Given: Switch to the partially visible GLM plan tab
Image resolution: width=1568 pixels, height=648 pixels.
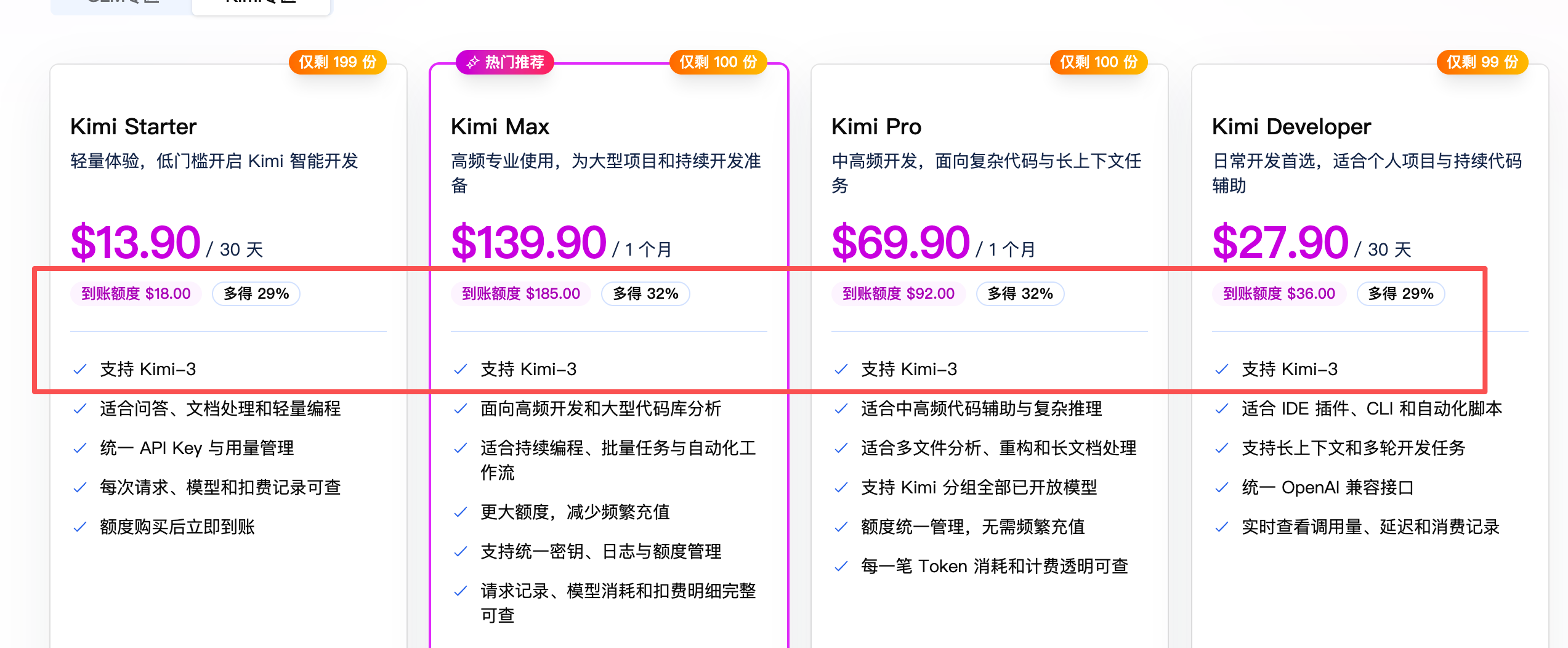Looking at the screenshot, I should (x=121, y=5).
